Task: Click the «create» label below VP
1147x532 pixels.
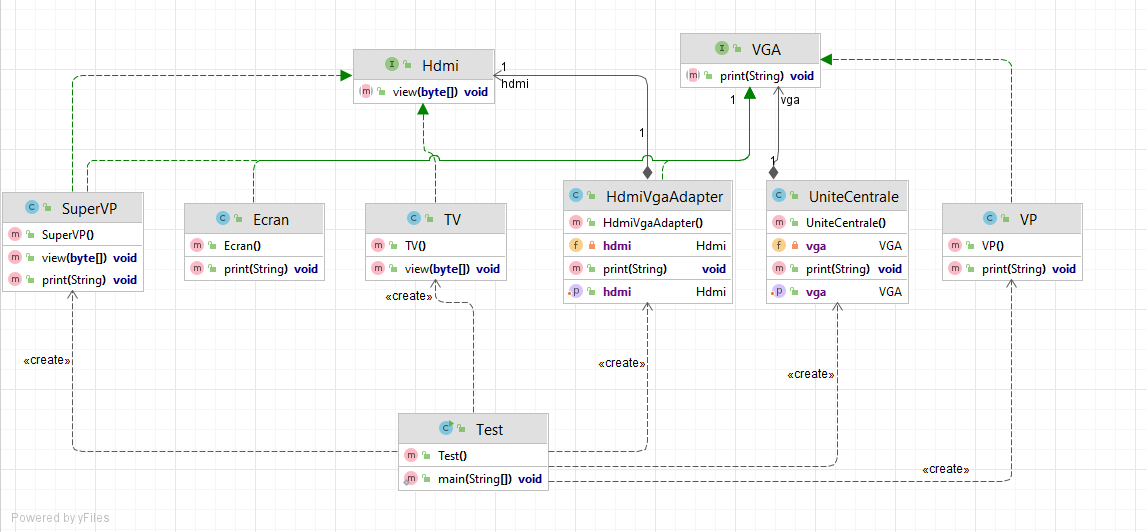Action: pyautogui.click(x=946, y=469)
